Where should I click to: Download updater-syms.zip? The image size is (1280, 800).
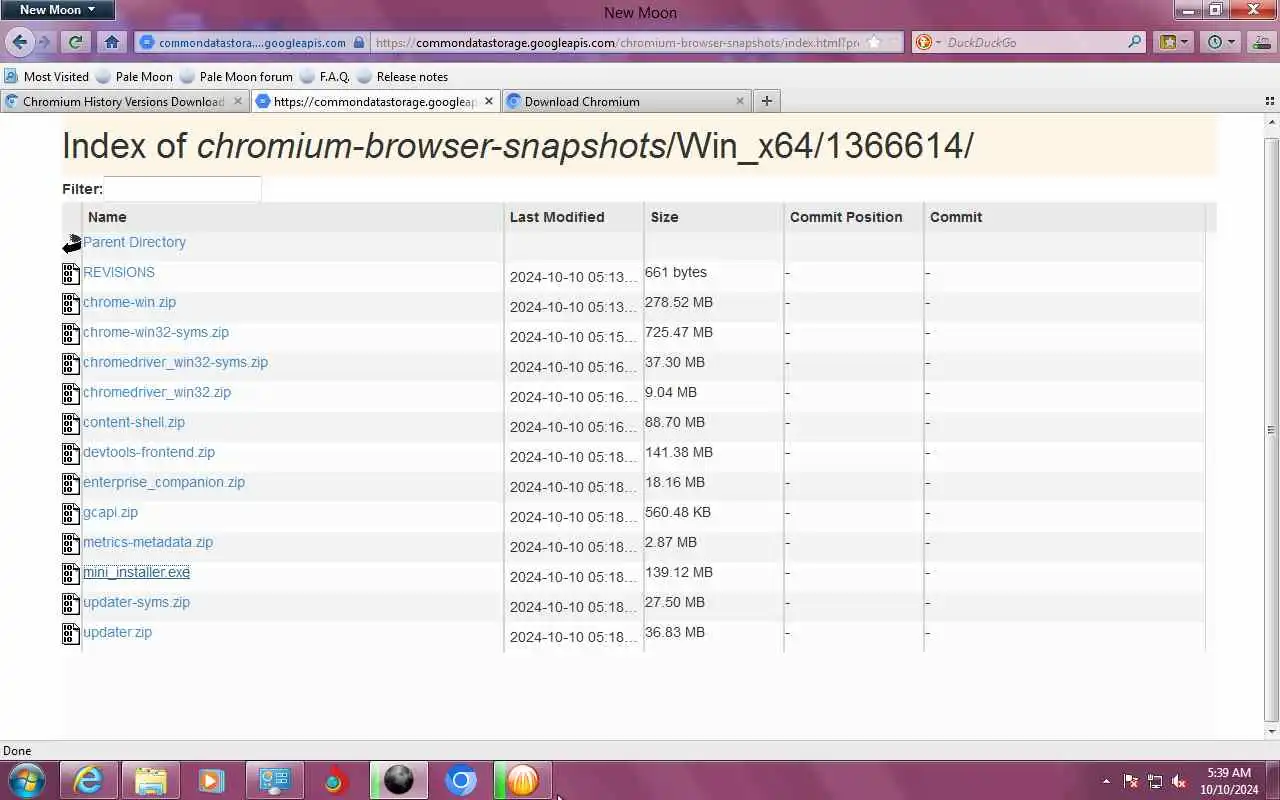point(136,602)
